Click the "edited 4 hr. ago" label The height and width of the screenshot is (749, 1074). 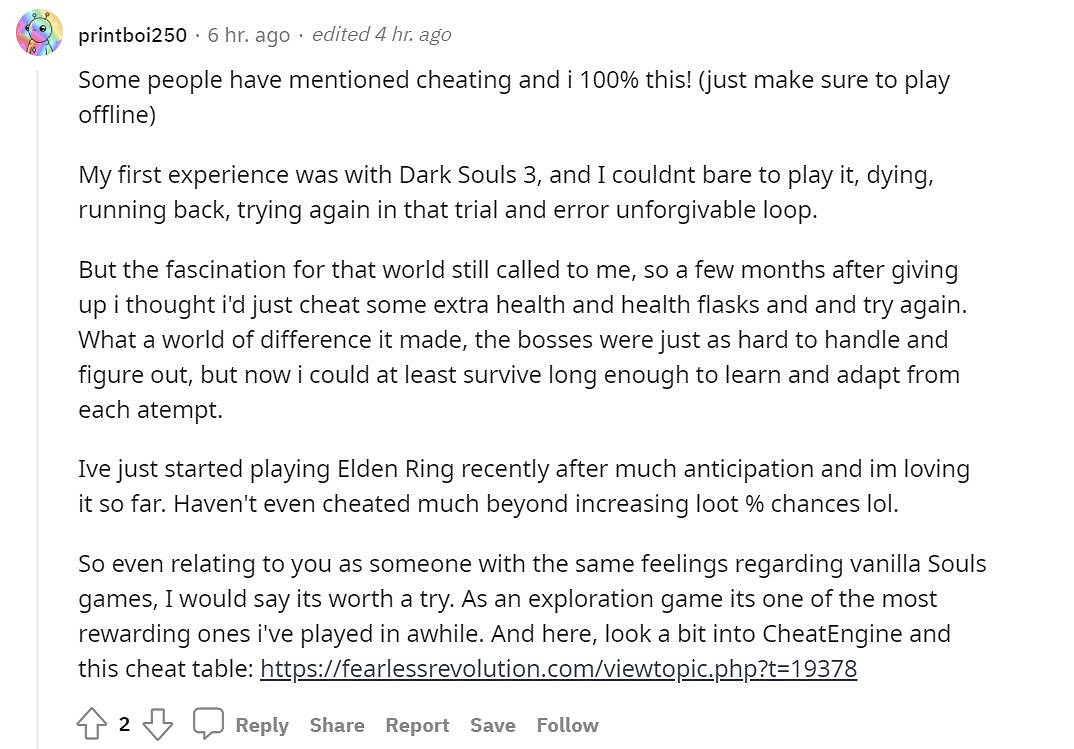pyautogui.click(x=381, y=35)
